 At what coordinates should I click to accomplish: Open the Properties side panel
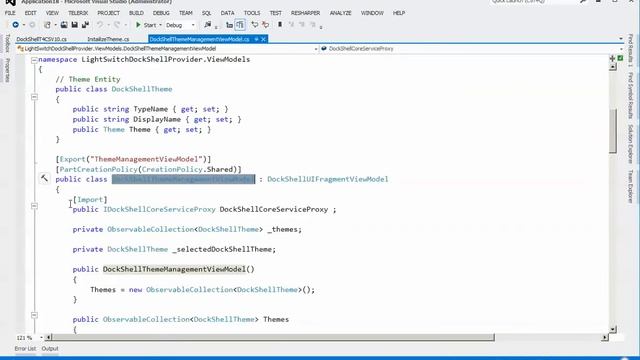tap(7, 70)
